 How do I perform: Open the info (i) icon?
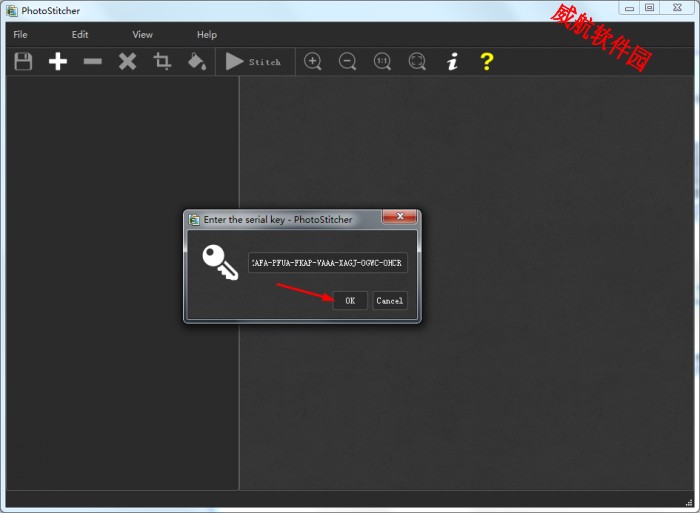coord(452,62)
